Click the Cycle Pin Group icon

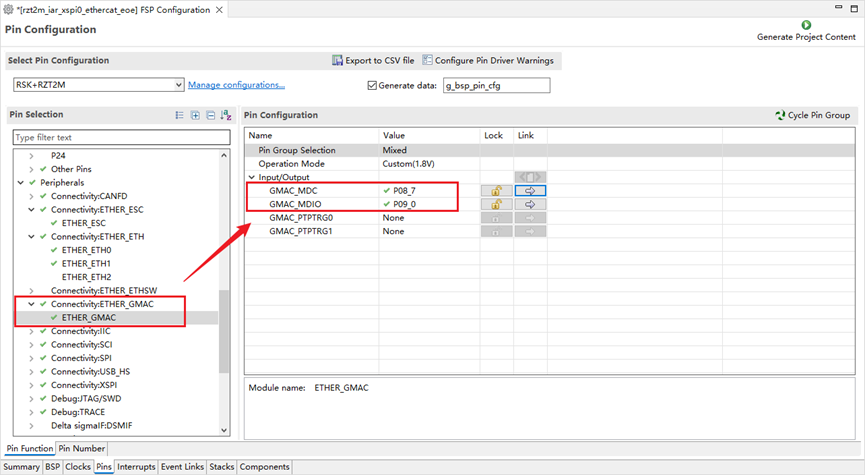tap(780, 115)
